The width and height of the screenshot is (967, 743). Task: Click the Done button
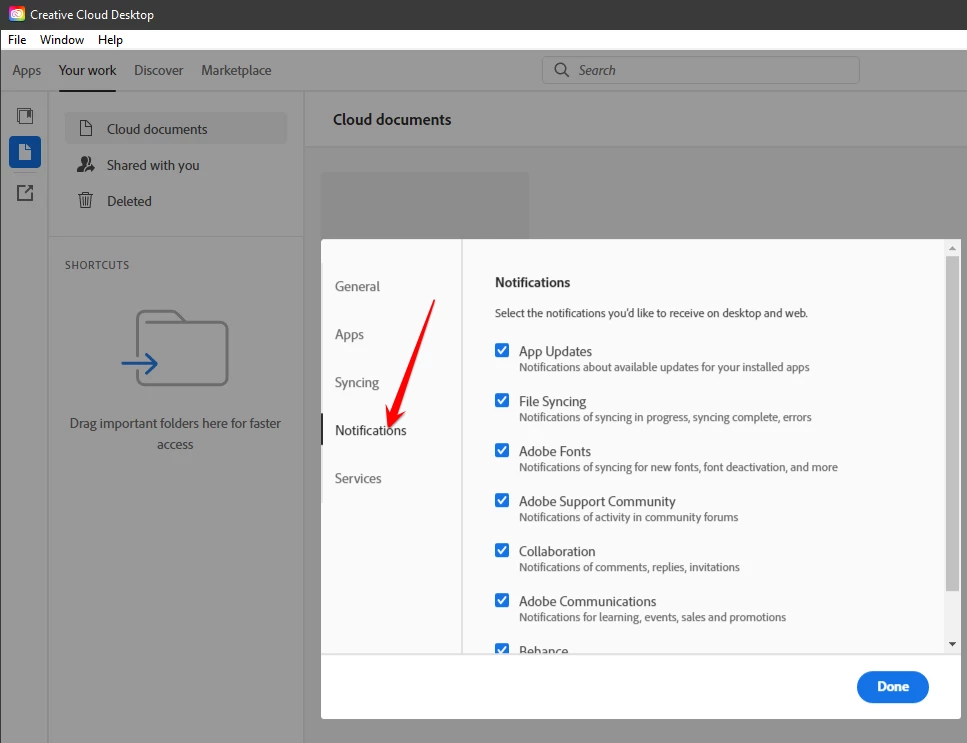pos(892,686)
